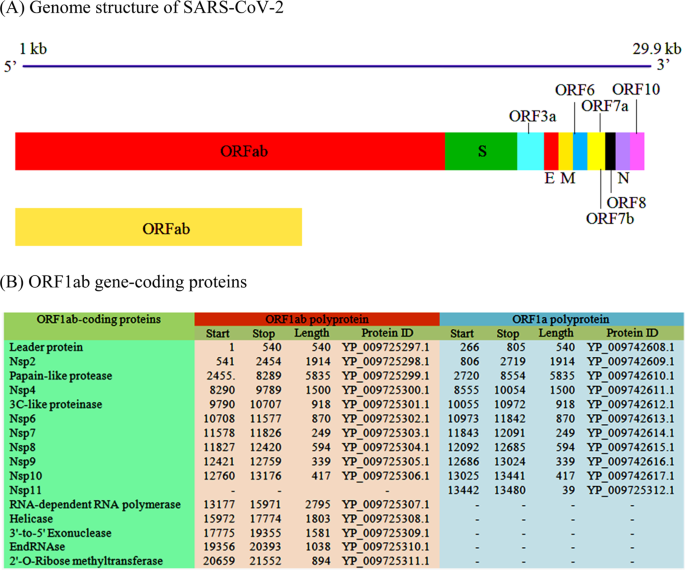Select the green S gene segment
685x570 pixels.
(481, 151)
